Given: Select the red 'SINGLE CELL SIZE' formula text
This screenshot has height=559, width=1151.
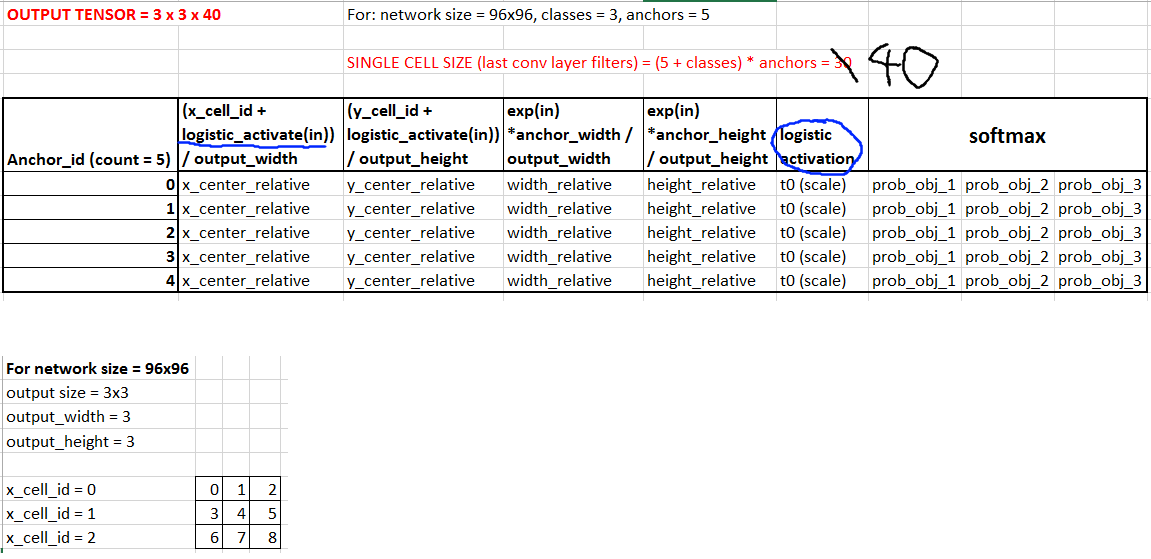Looking at the screenshot, I should [x=598, y=62].
